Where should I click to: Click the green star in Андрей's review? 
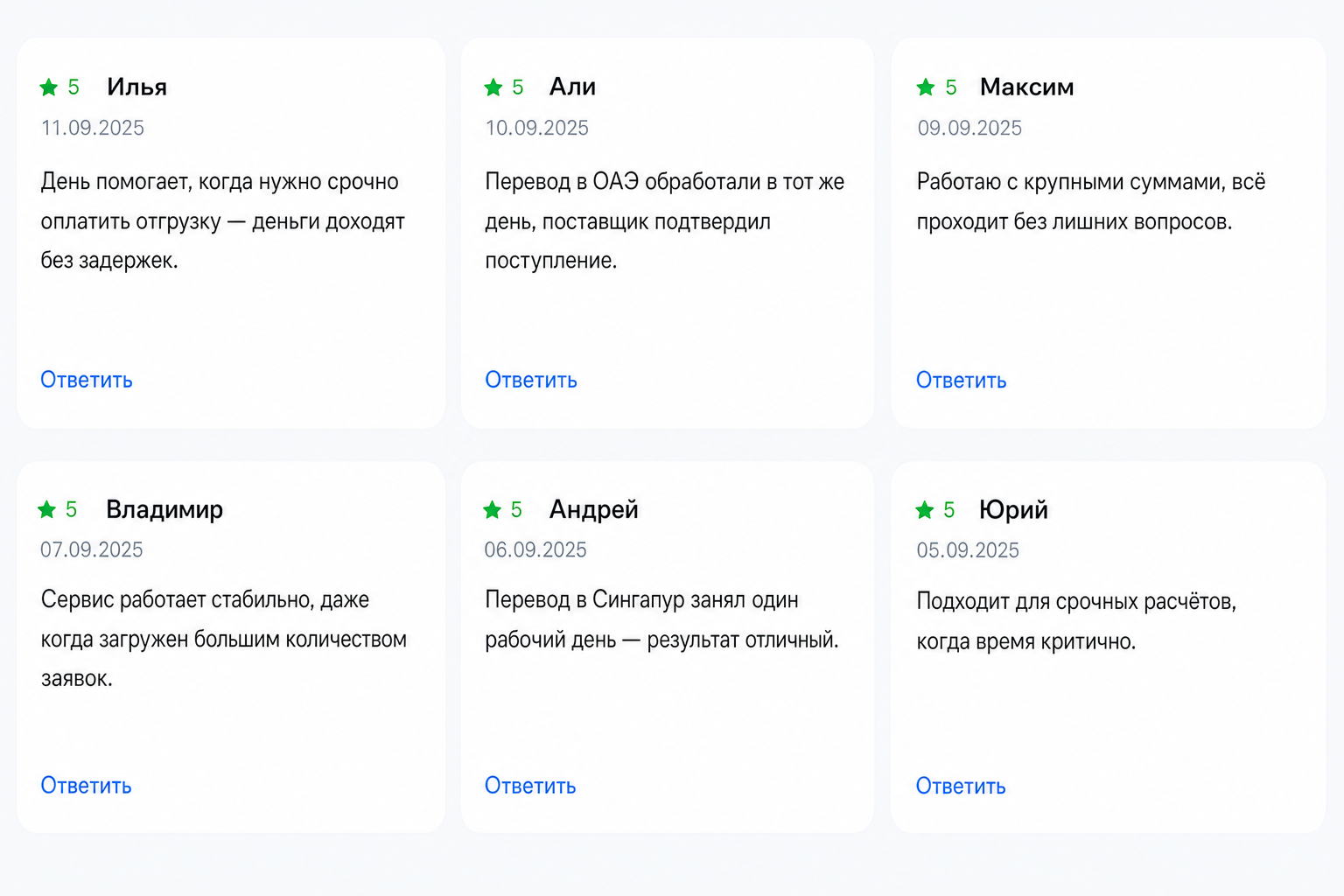(x=493, y=510)
